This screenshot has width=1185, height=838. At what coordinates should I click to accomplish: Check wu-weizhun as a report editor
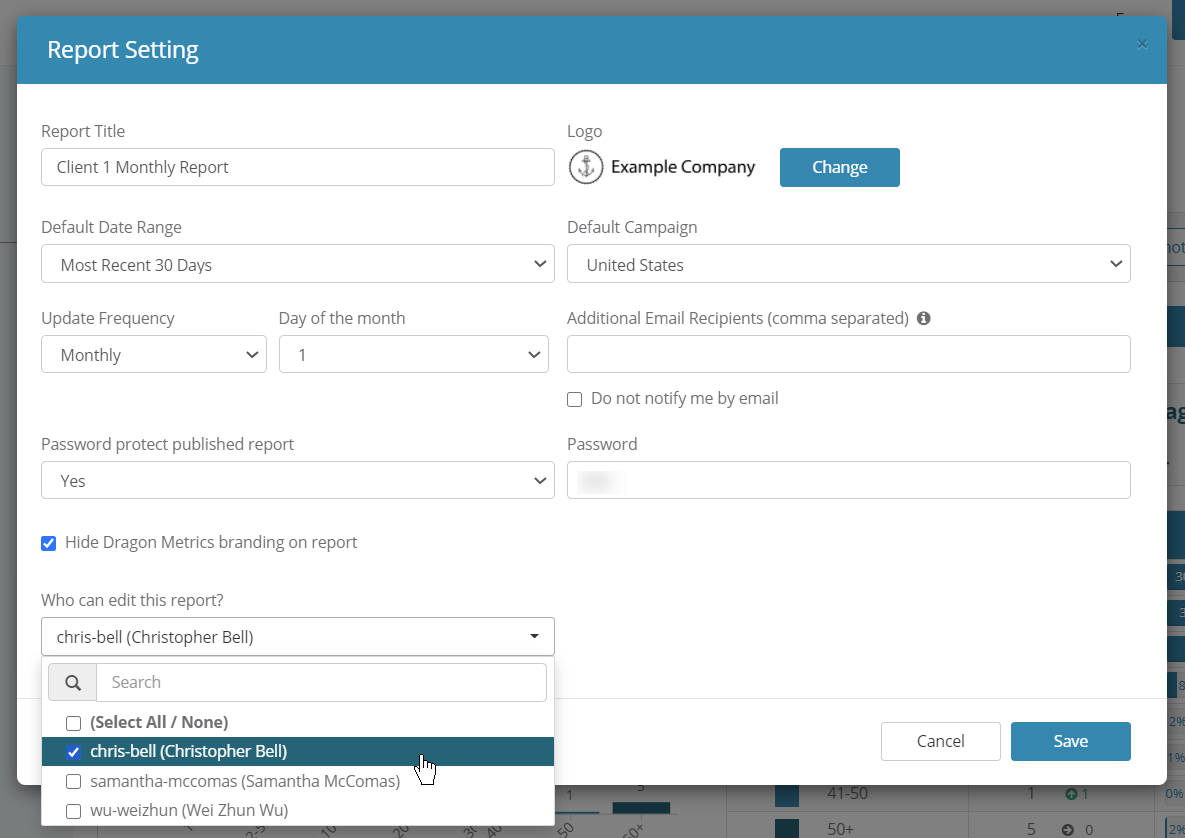pos(73,811)
